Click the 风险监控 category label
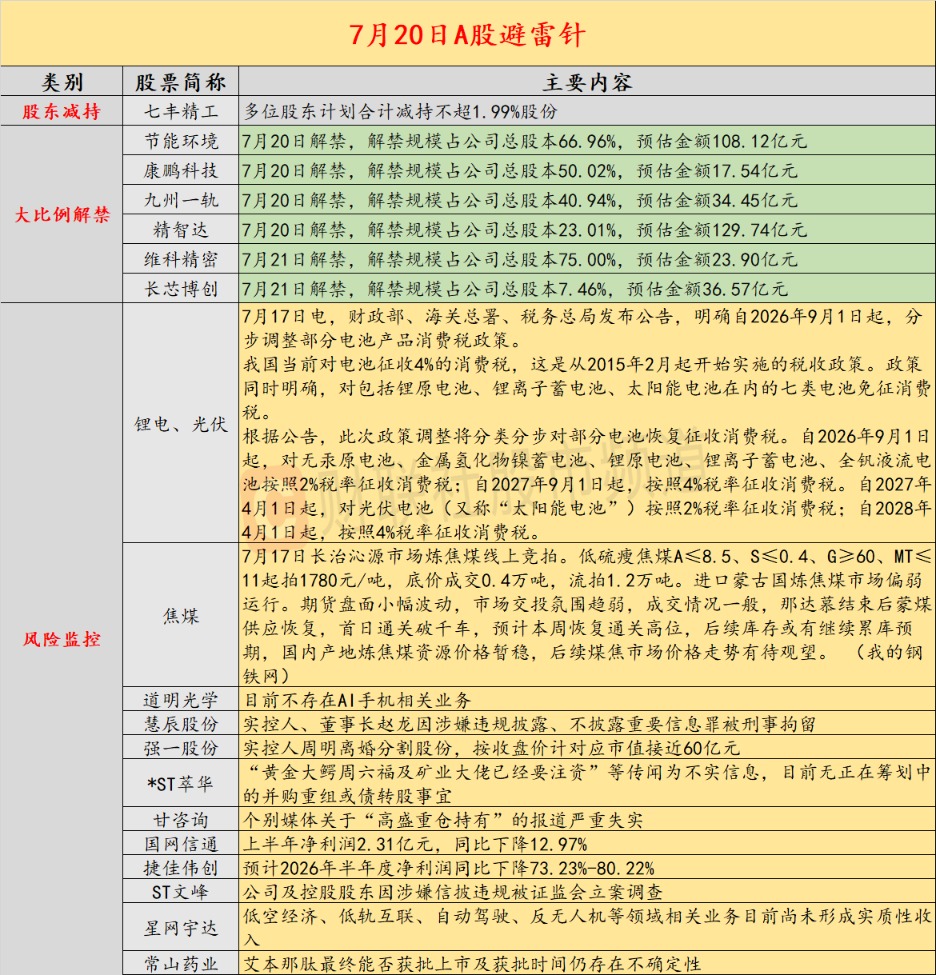Viewport: 936px width, 975px height. [x=62, y=639]
